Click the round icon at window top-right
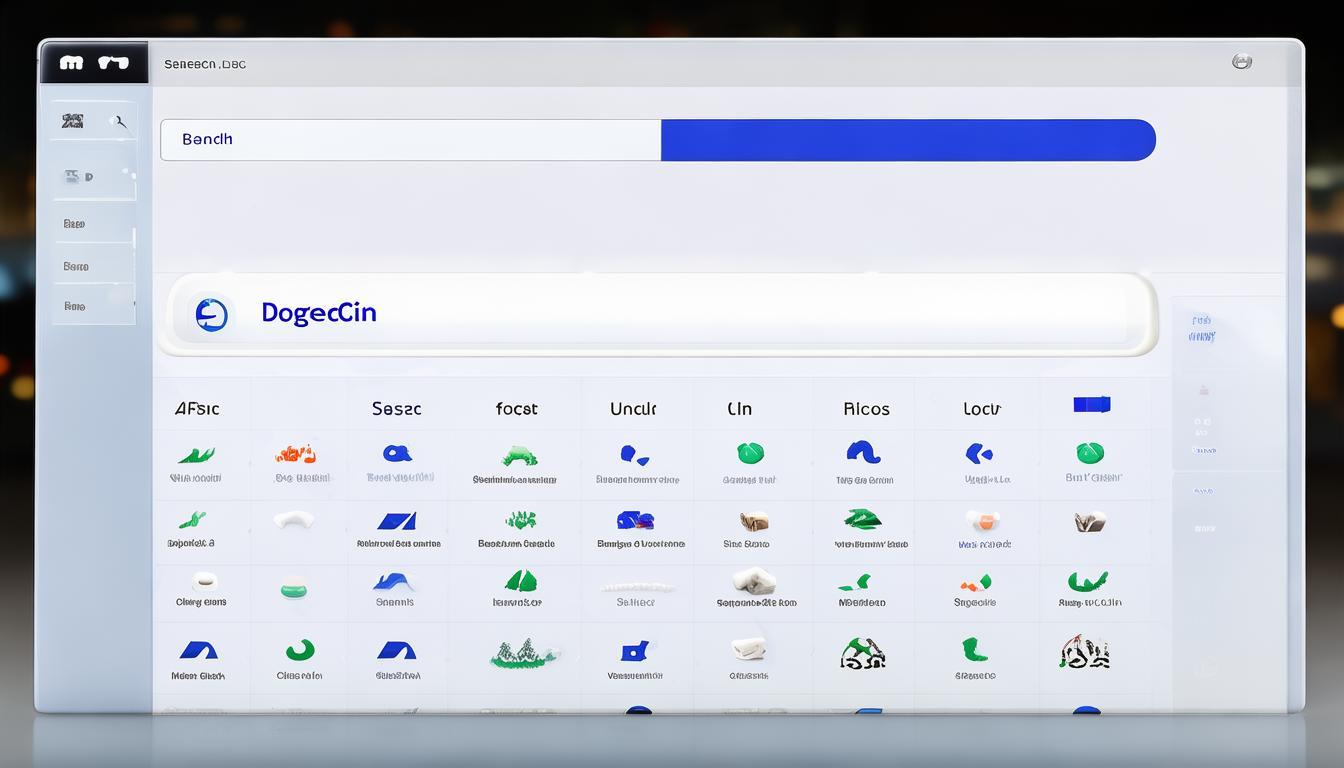Image resolution: width=1344 pixels, height=768 pixels. [1242, 62]
